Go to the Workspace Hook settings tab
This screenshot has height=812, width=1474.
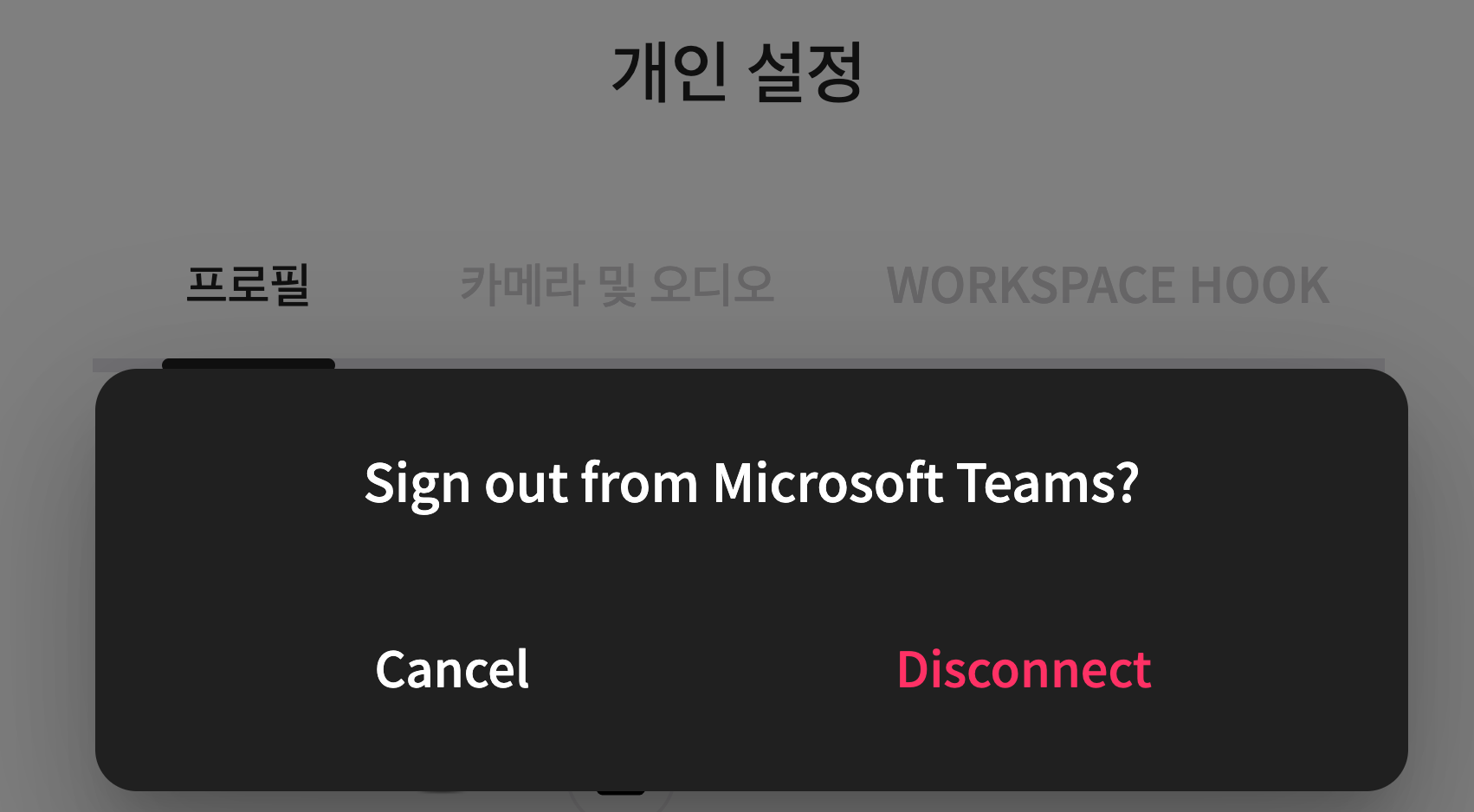[x=1108, y=285]
